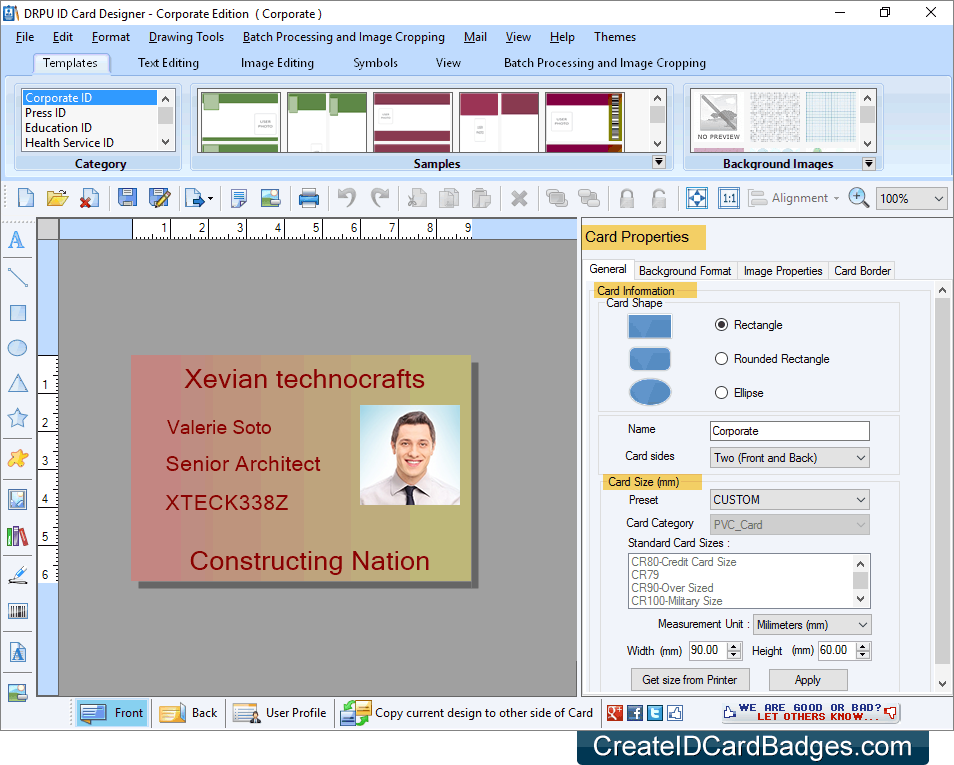Click the Print toolbar icon
The height and width of the screenshot is (765, 954).
pyautogui.click(x=309, y=198)
